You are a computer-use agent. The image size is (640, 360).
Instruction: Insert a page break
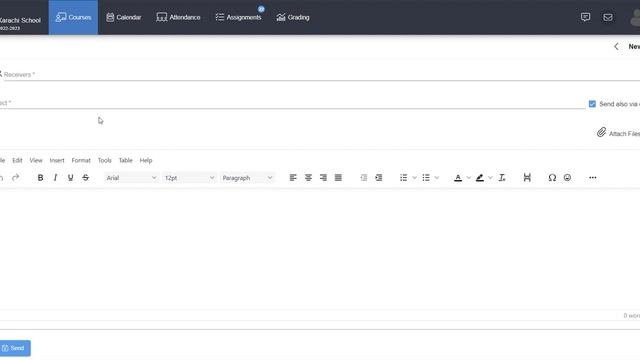click(527, 178)
